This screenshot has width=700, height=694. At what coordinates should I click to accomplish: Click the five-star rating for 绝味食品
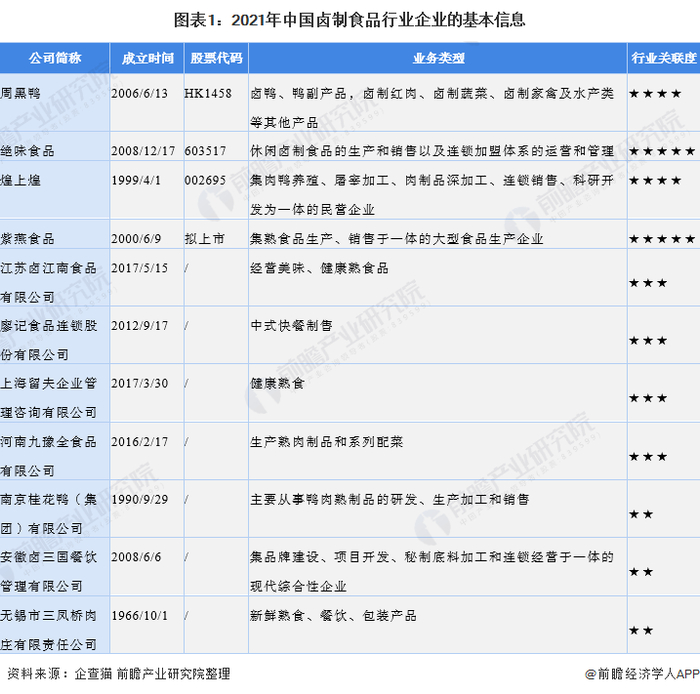(662, 151)
